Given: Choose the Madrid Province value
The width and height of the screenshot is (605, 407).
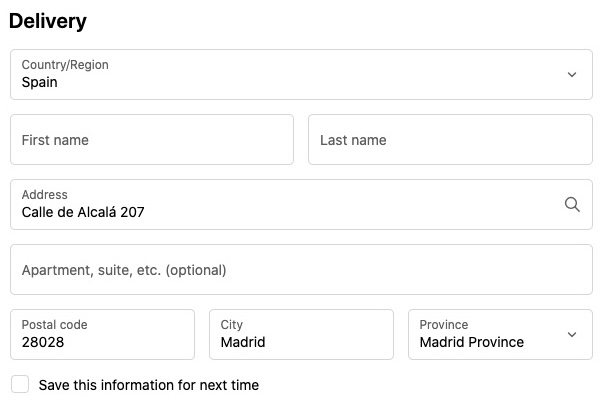Looking at the screenshot, I should point(471,342).
